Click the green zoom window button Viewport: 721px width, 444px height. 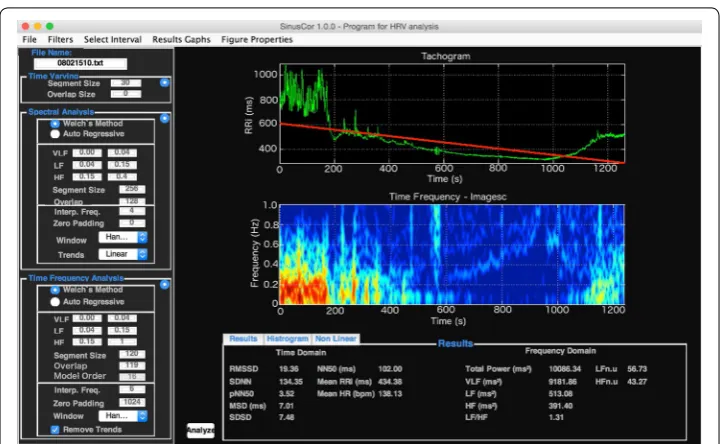[x=50, y=26]
